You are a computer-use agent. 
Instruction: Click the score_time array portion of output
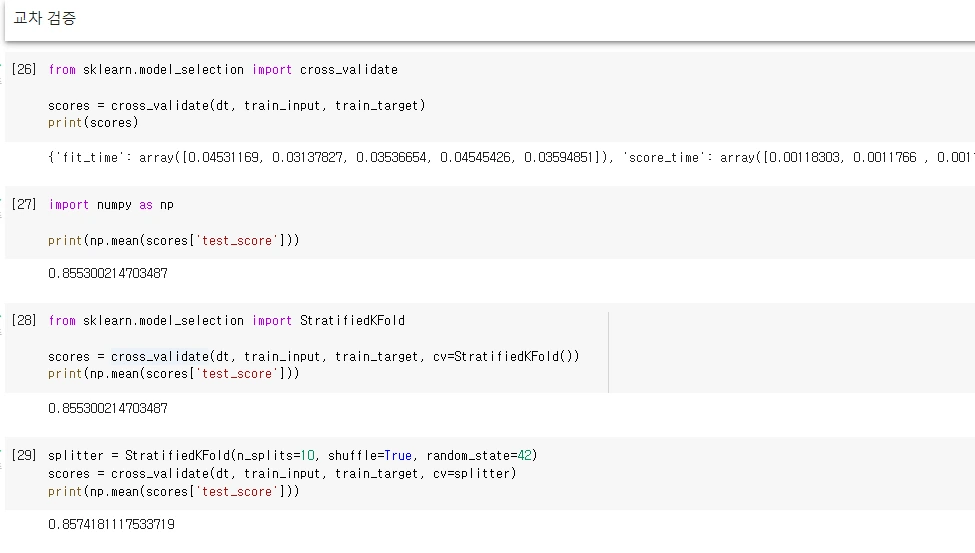pos(799,157)
